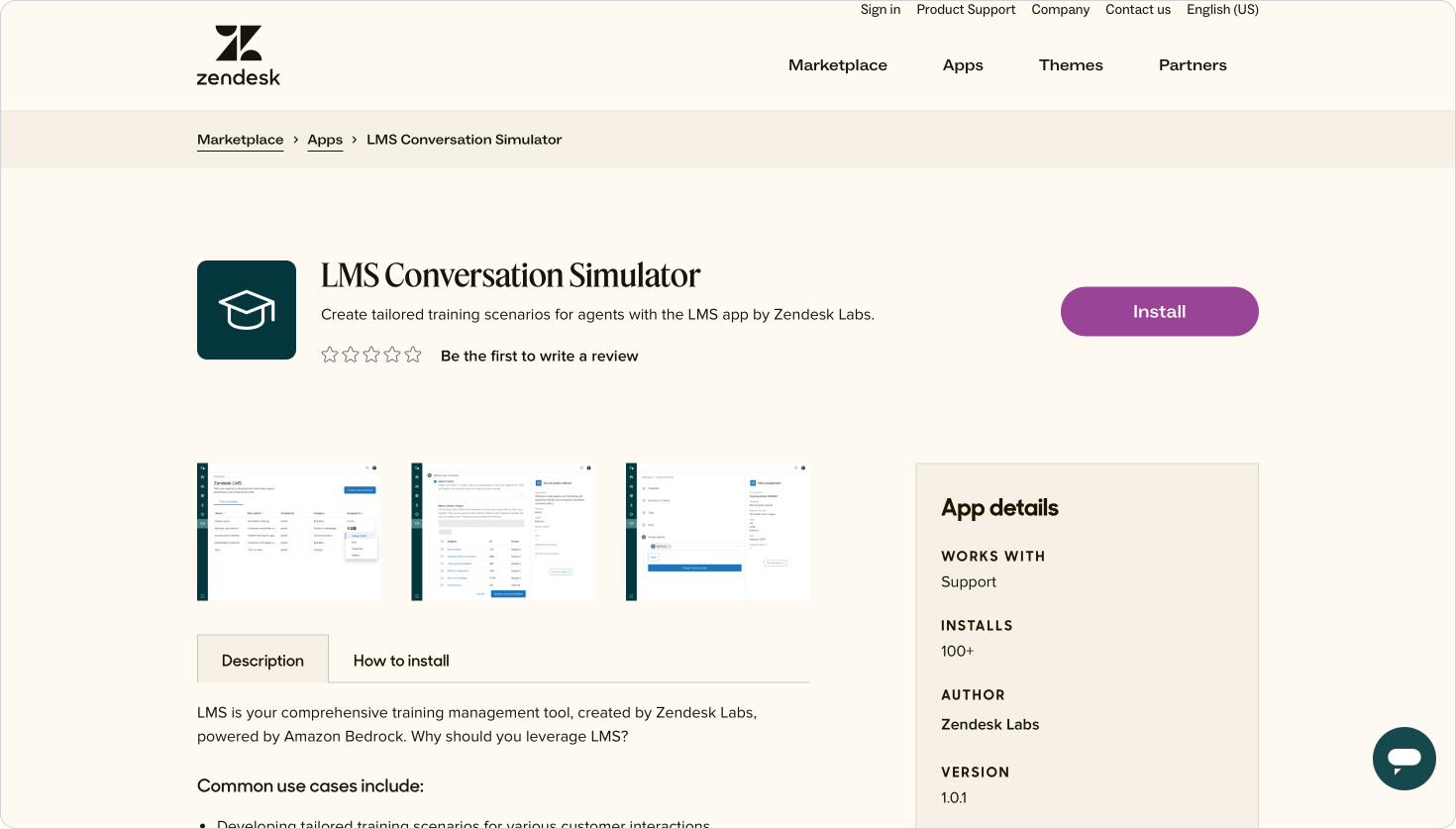Select the third rating star
The width and height of the screenshot is (1456, 829).
[x=371, y=355]
